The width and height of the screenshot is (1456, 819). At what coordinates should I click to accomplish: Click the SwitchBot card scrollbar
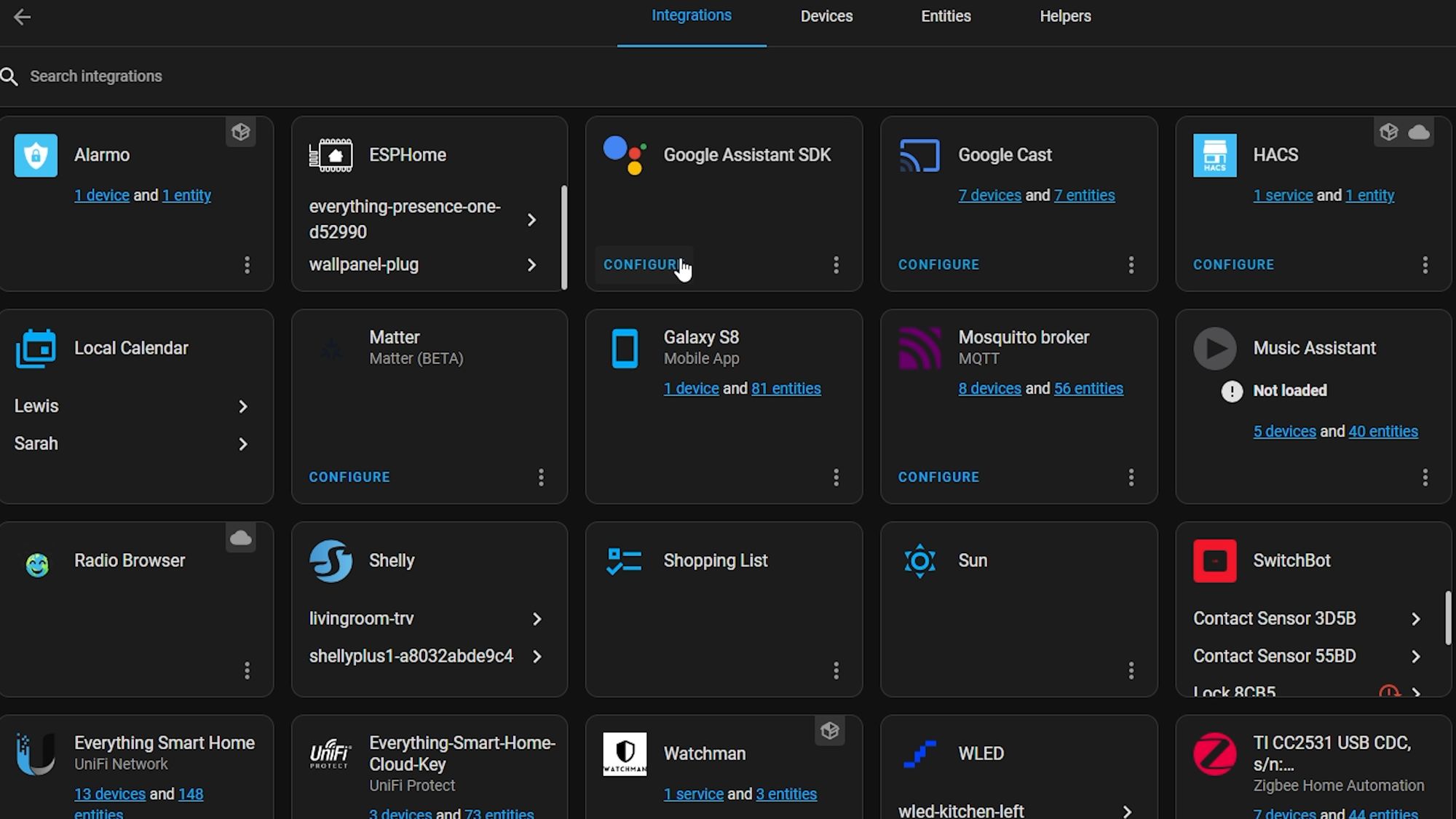click(x=1448, y=617)
